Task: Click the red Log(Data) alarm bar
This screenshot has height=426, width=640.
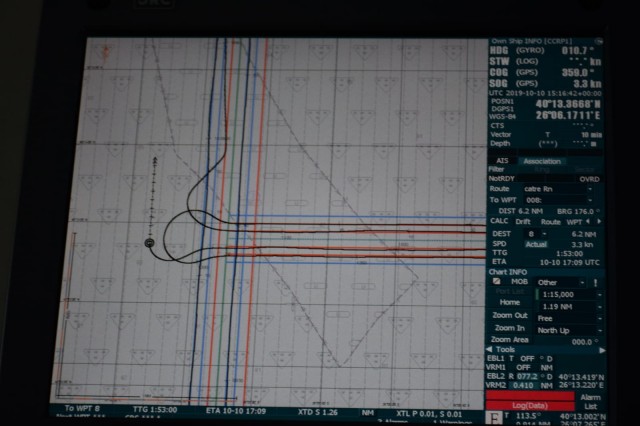Action: point(532,405)
